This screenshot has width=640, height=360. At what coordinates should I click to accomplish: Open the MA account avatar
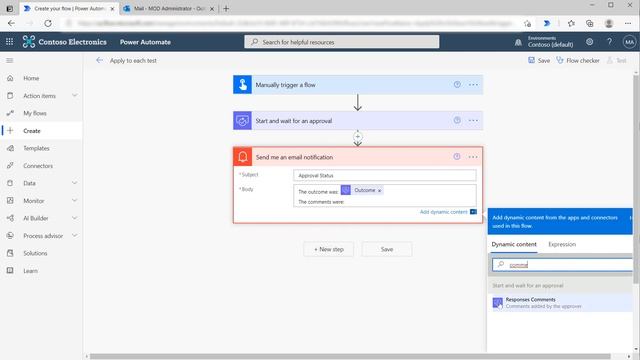pyautogui.click(x=629, y=42)
